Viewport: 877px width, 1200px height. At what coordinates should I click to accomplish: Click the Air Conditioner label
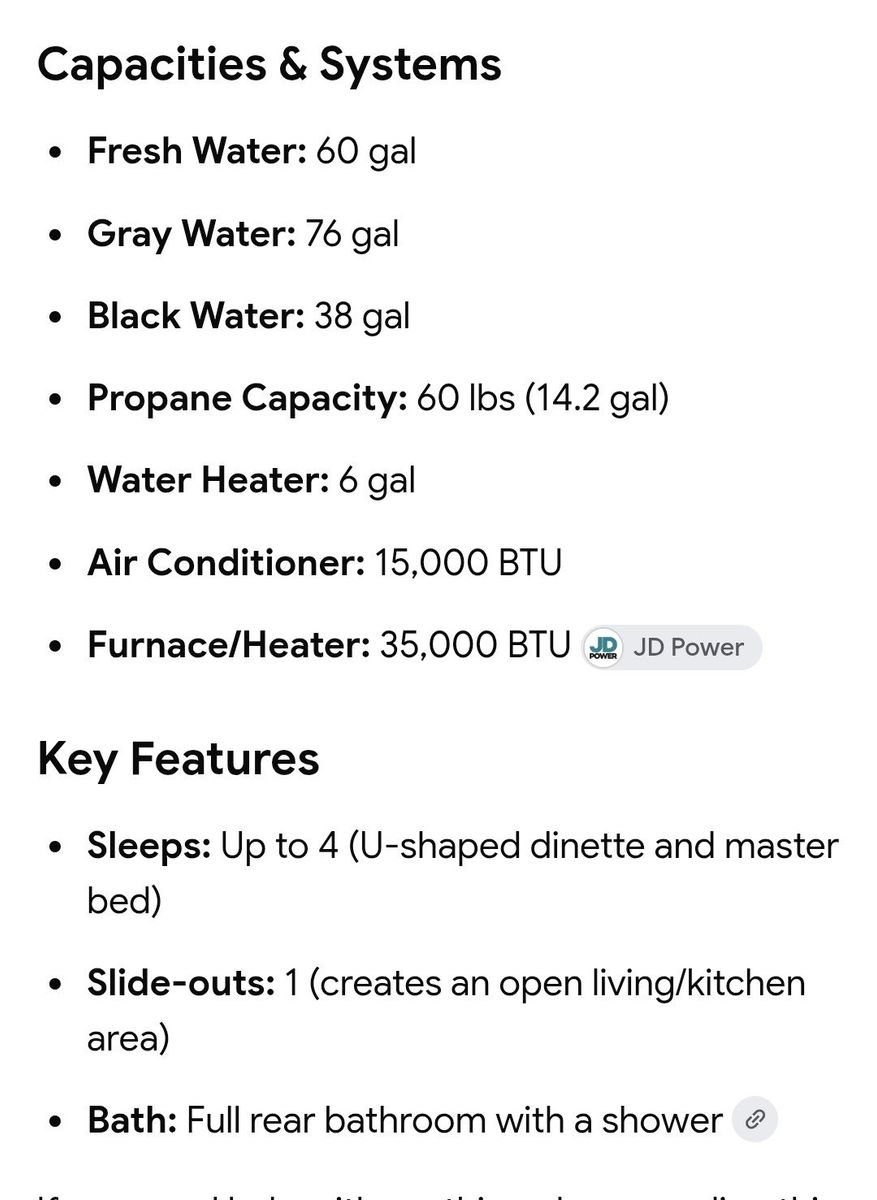click(227, 563)
